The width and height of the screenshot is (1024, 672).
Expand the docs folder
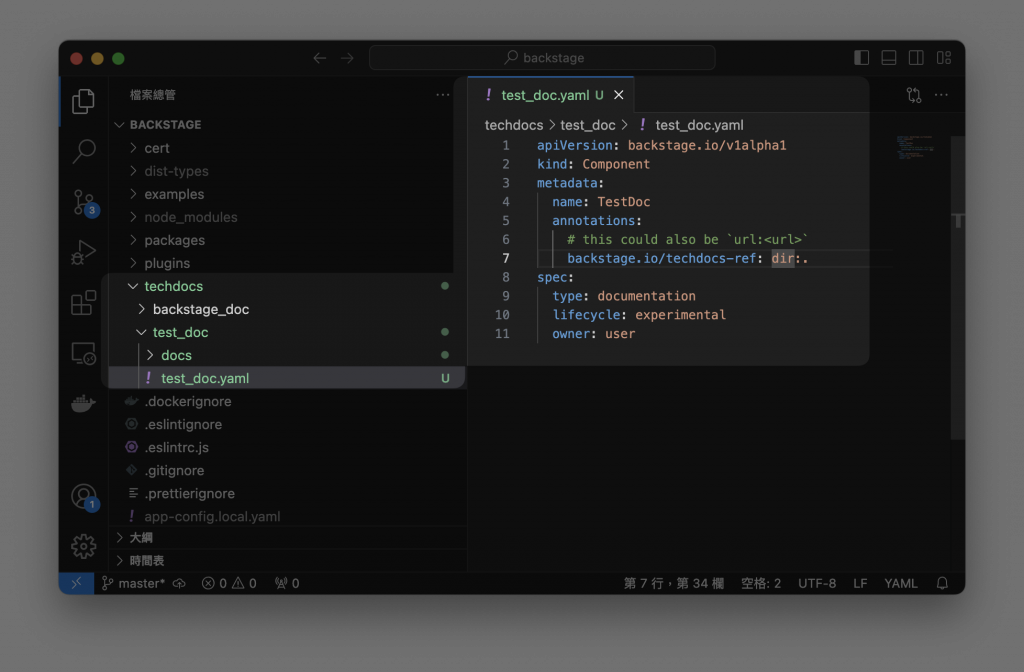click(x=287, y=355)
